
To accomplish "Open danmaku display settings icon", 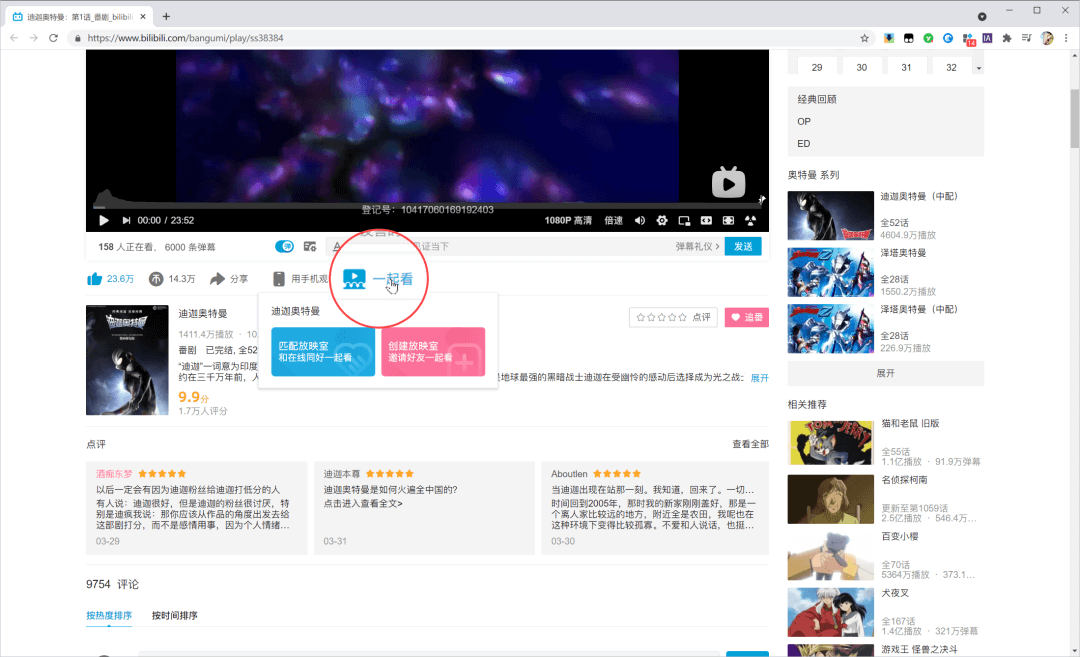I will click(x=310, y=247).
